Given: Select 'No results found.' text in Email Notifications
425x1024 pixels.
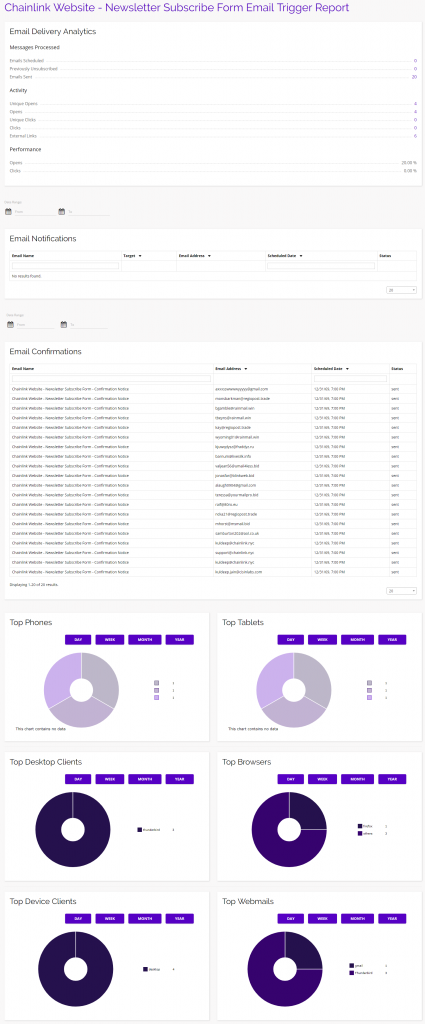Looking at the screenshot, I should tap(26, 276).
